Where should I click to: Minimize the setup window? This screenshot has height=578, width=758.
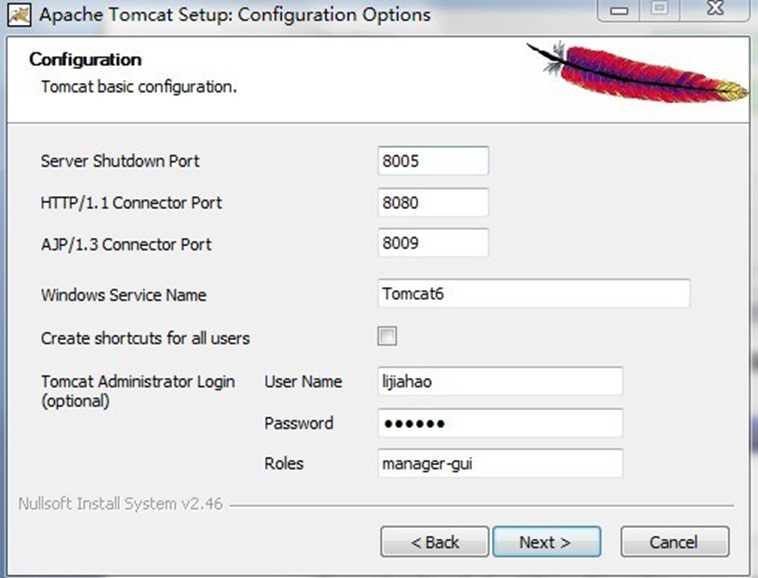point(619,10)
